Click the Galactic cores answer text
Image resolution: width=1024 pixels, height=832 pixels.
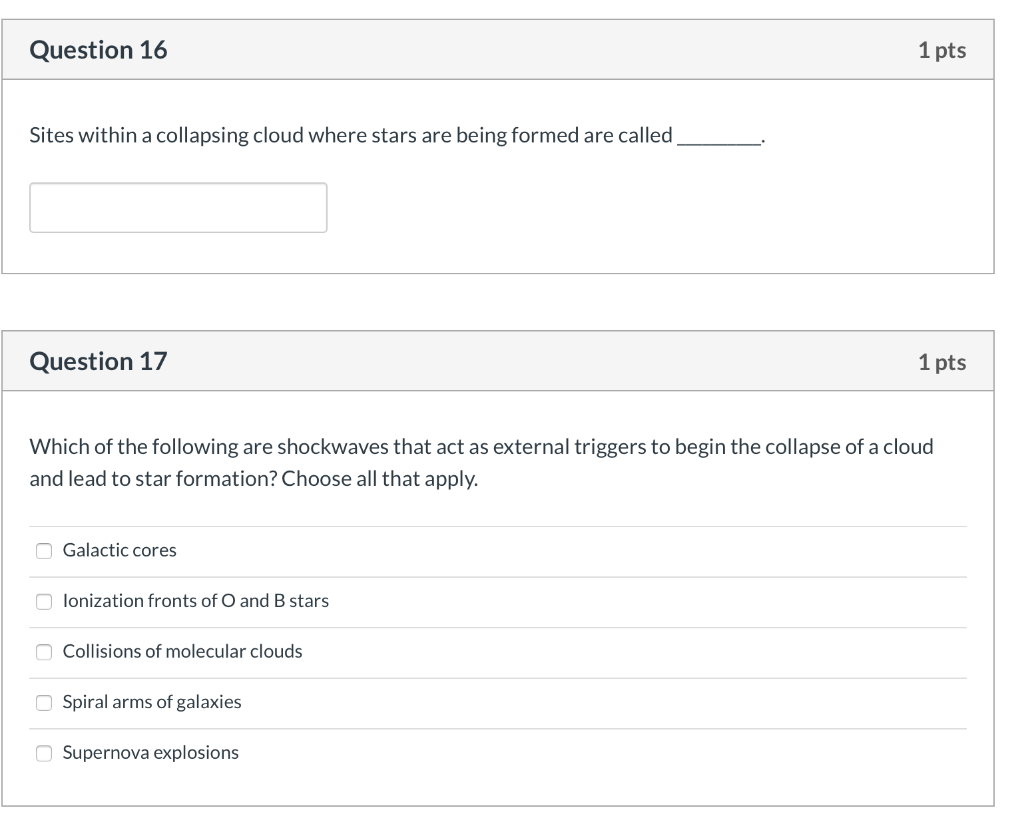[x=119, y=550]
